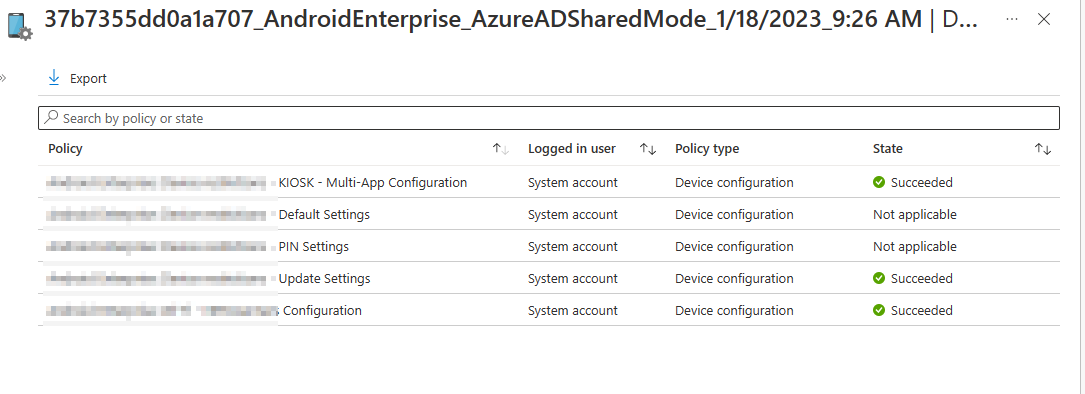Click the device gear icon beside title

click(20, 26)
